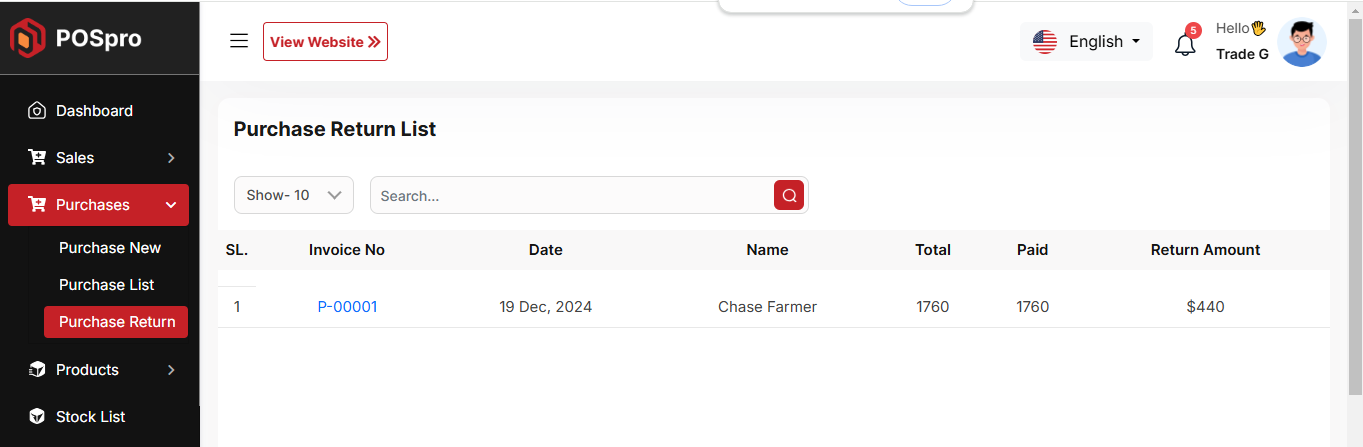Screen dimensions: 1363x447
Task: Collapse the Purchases submenu chevron
Action: [x=171, y=205]
